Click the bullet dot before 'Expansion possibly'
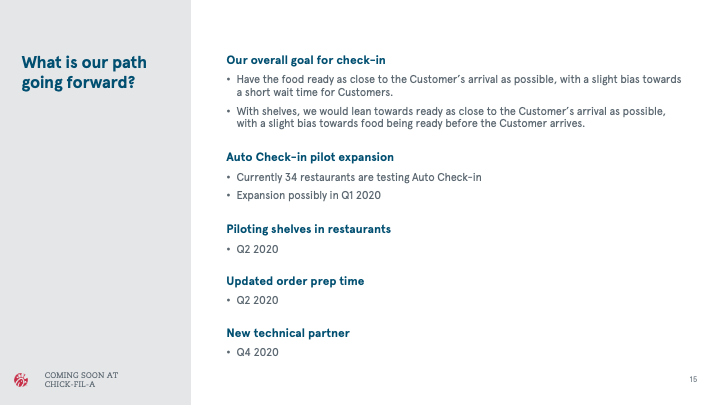The image size is (720, 405). (229, 195)
